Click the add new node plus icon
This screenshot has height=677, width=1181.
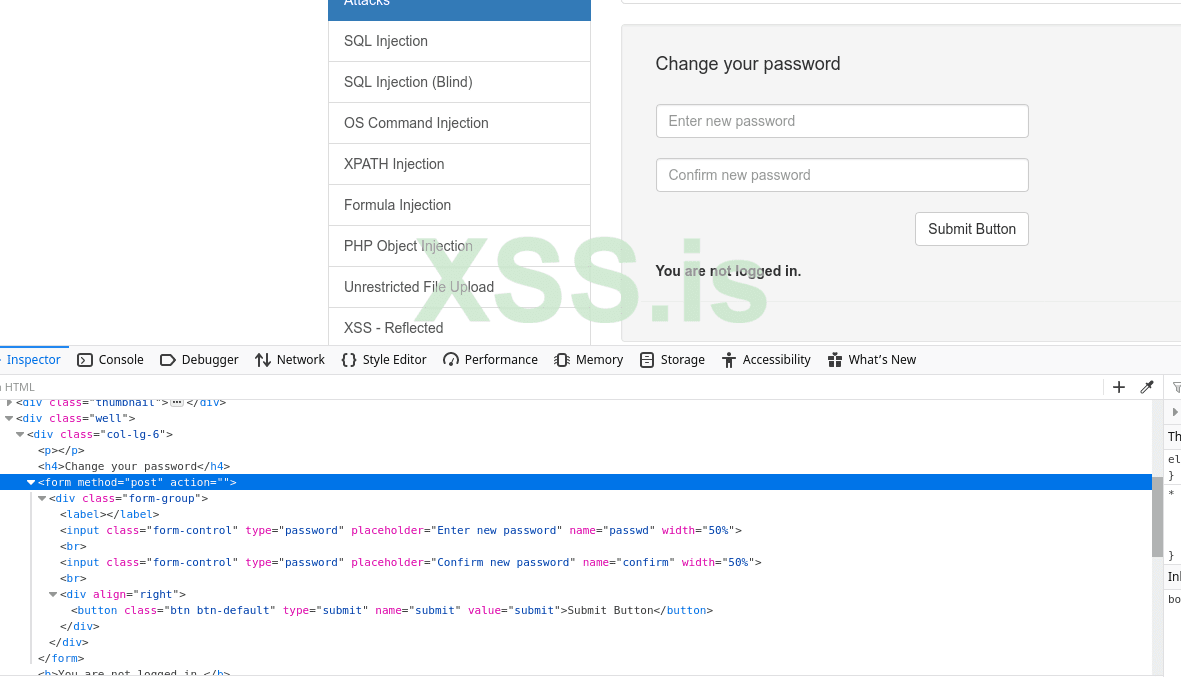[x=1119, y=387]
